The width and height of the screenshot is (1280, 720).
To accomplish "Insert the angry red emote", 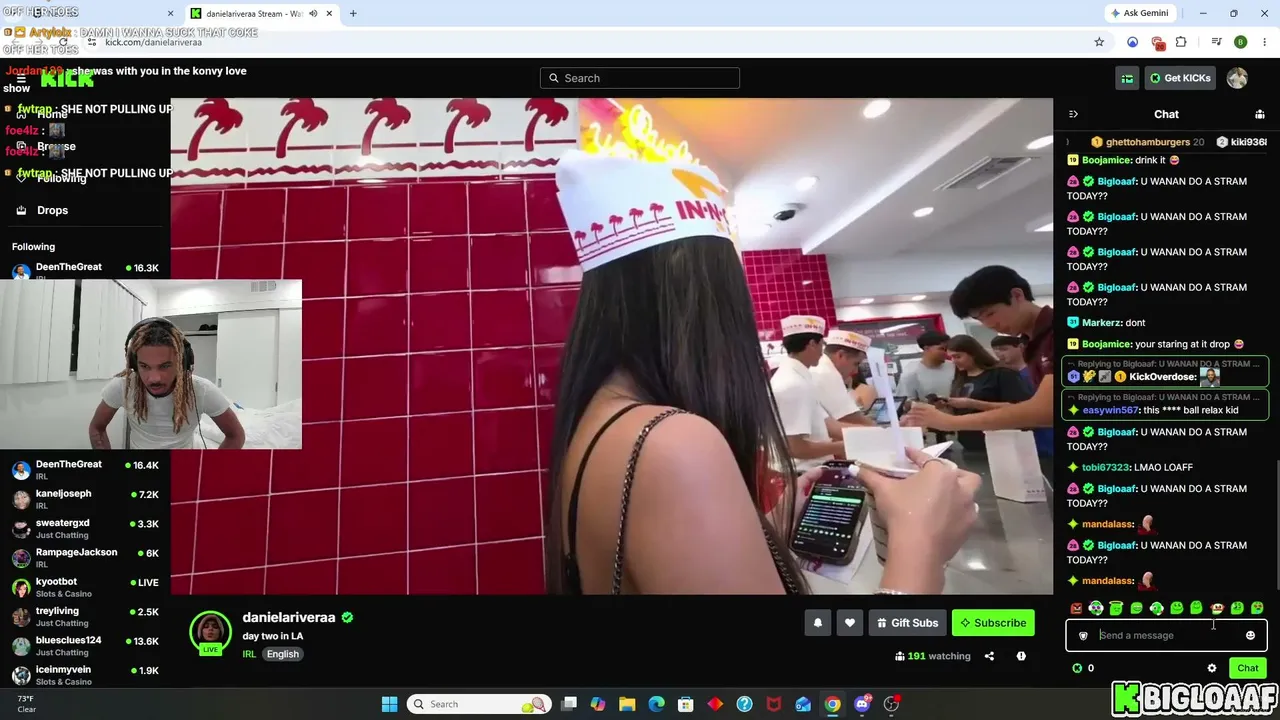I will [x=1076, y=608].
